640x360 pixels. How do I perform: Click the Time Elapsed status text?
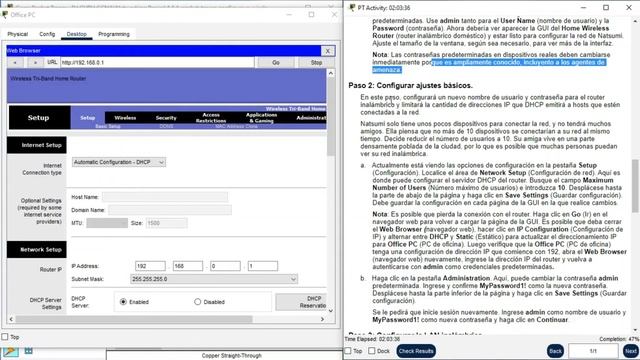(372, 339)
